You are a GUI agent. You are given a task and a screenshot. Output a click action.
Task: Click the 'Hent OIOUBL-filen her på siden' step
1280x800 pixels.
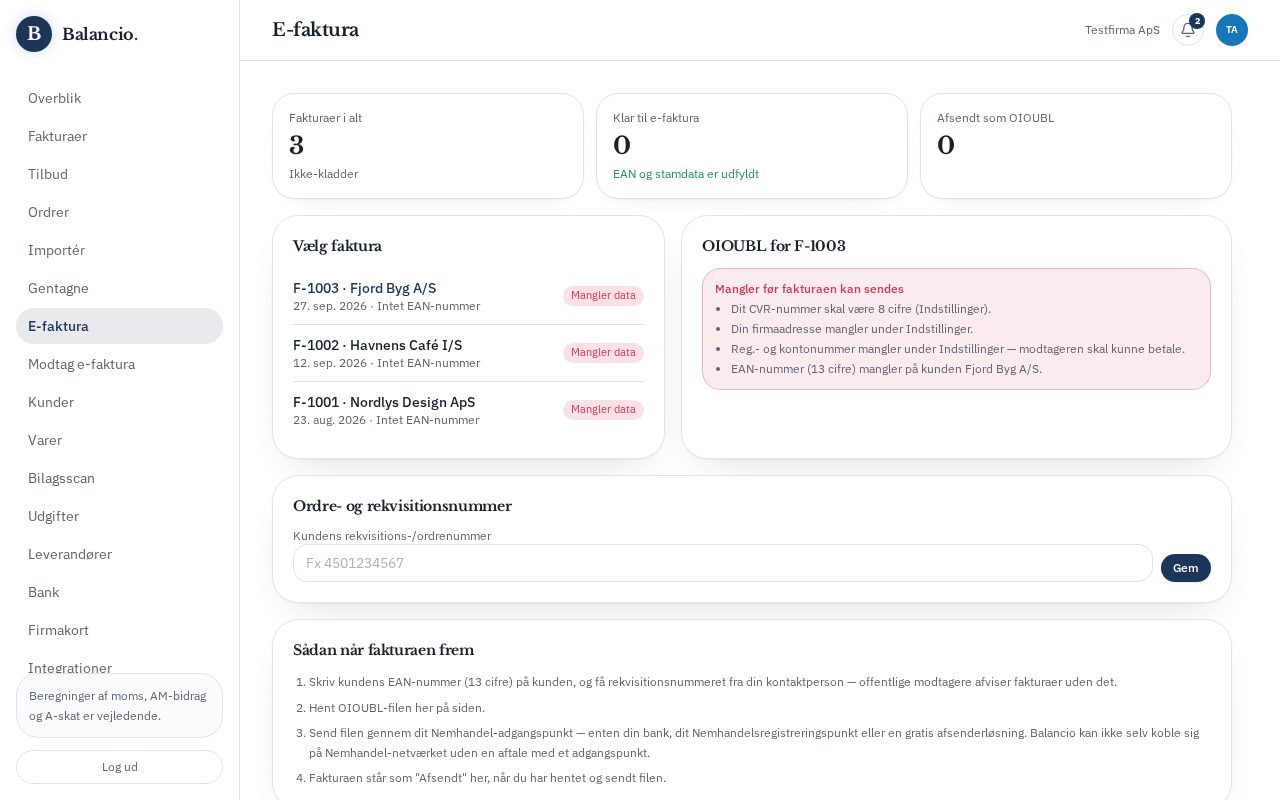coord(397,708)
